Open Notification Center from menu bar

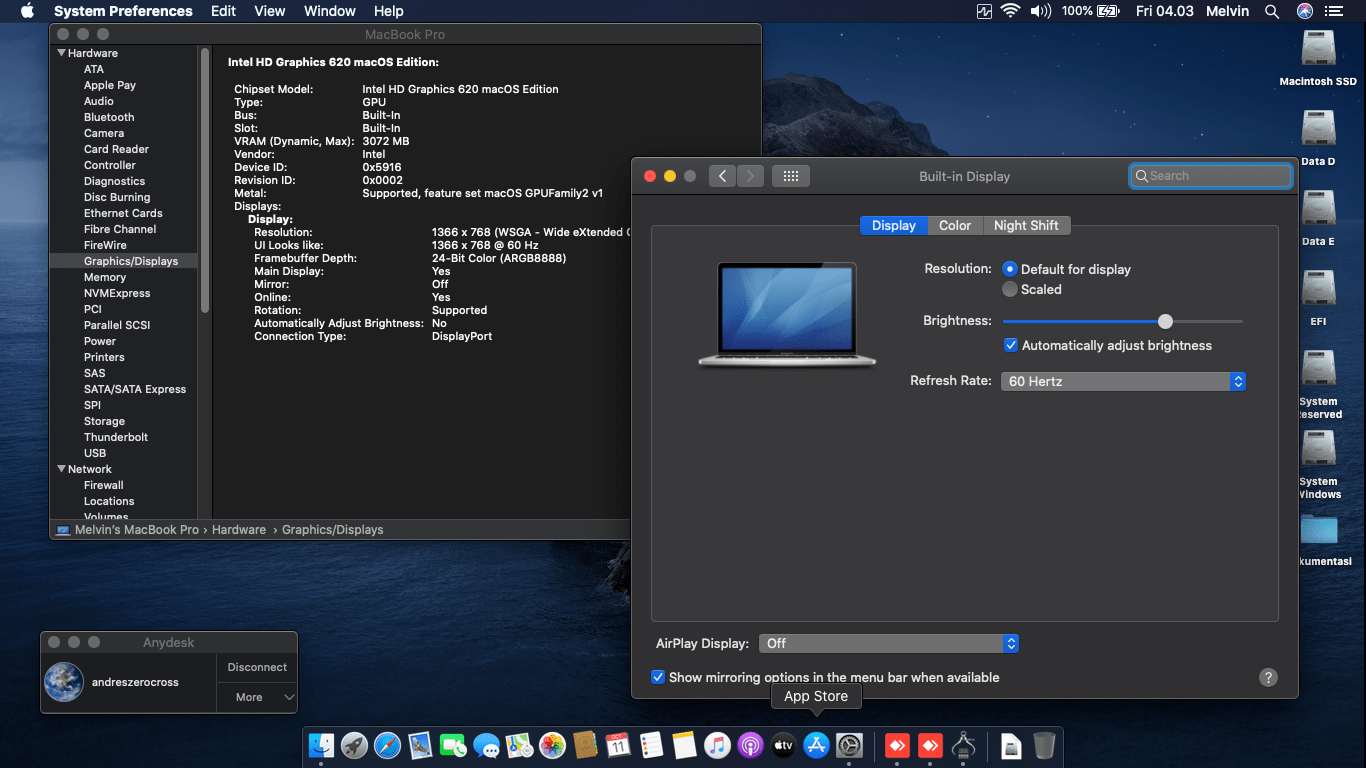click(1335, 11)
